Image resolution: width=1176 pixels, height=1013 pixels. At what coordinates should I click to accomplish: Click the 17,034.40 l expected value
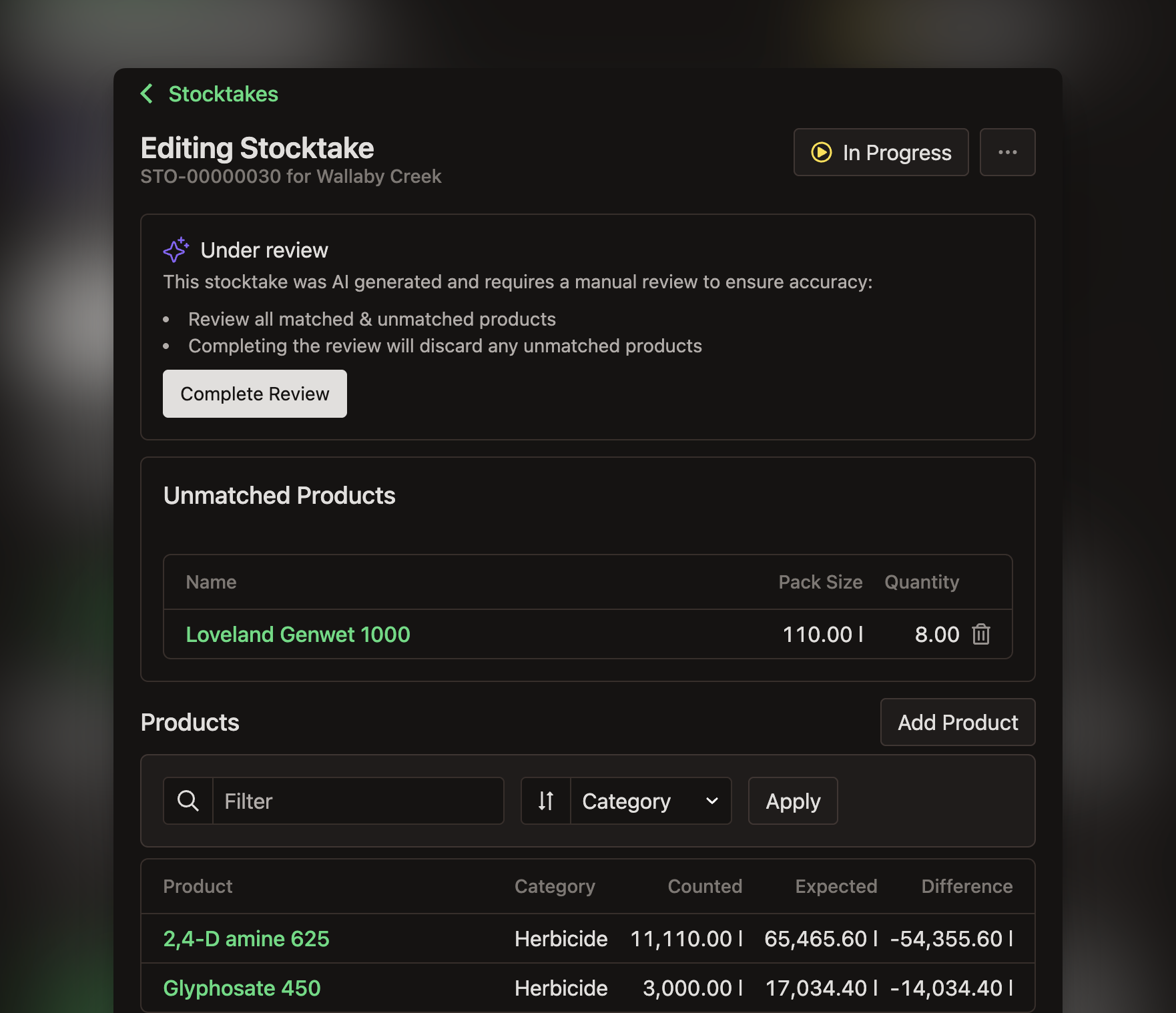821,988
